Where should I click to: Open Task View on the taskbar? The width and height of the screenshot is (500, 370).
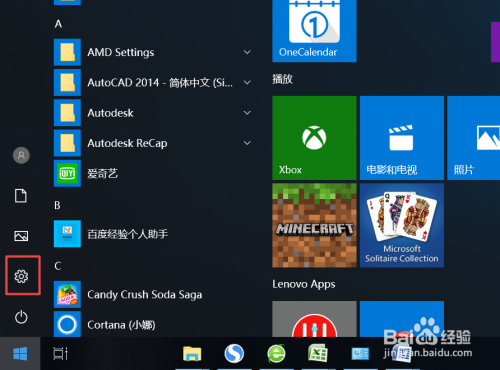coord(61,353)
